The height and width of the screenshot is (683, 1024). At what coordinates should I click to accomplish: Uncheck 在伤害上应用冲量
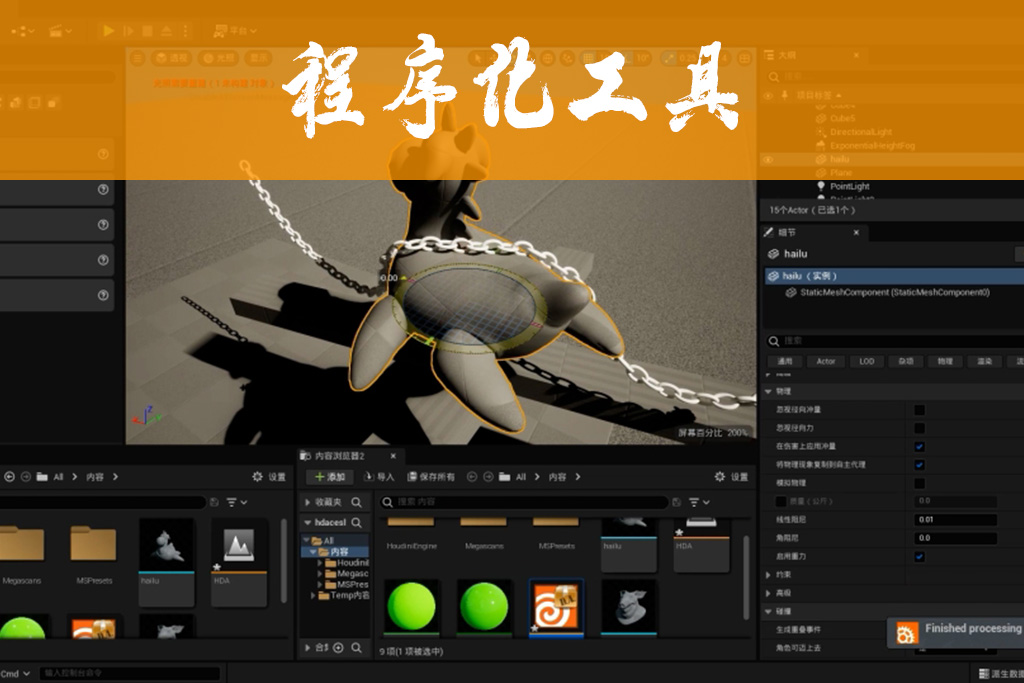click(x=920, y=447)
